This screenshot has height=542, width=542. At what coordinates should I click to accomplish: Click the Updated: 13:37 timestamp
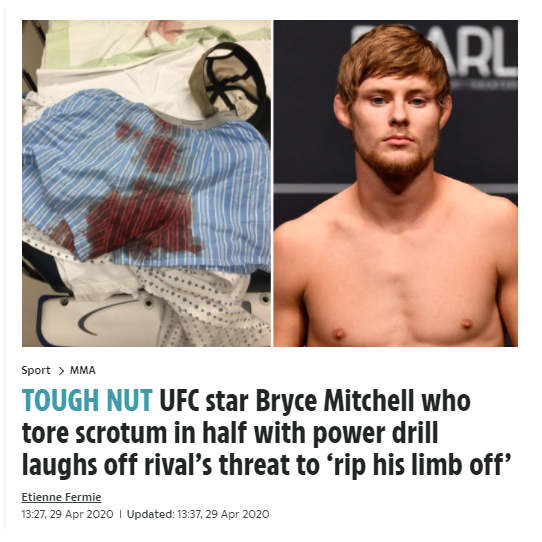click(x=198, y=514)
